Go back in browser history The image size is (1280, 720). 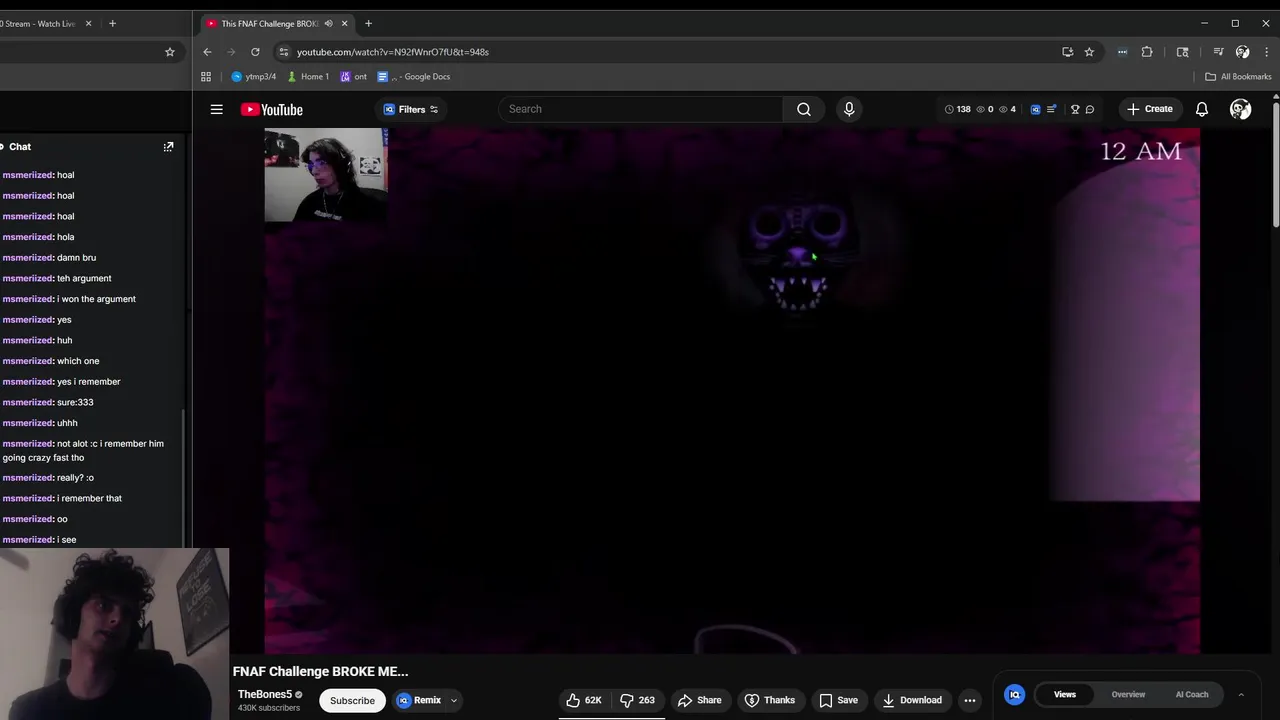click(x=207, y=52)
